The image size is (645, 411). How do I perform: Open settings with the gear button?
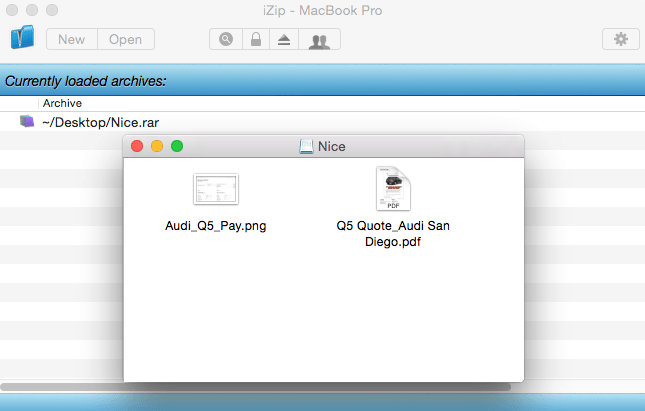(x=621, y=39)
